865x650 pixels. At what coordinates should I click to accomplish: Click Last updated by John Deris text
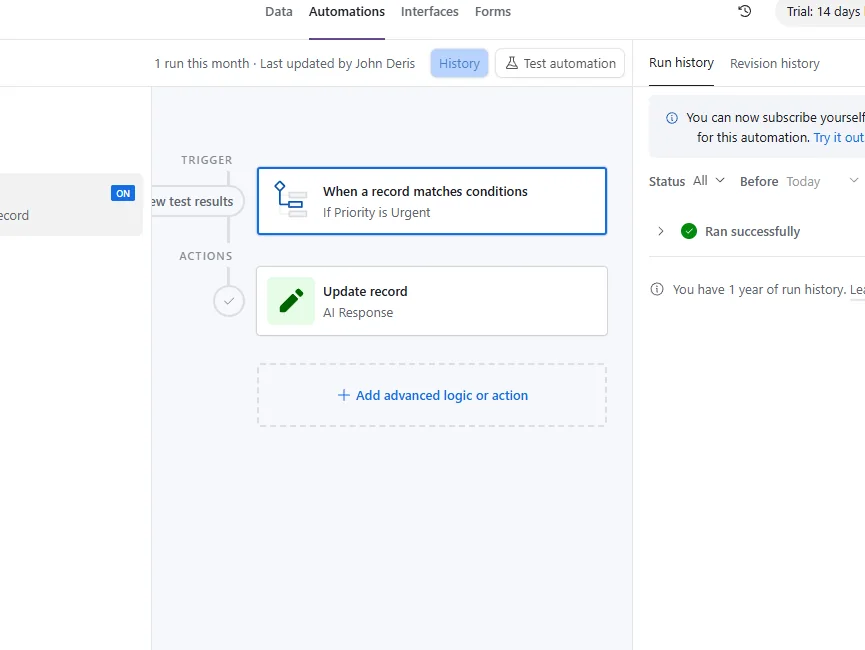[337, 63]
